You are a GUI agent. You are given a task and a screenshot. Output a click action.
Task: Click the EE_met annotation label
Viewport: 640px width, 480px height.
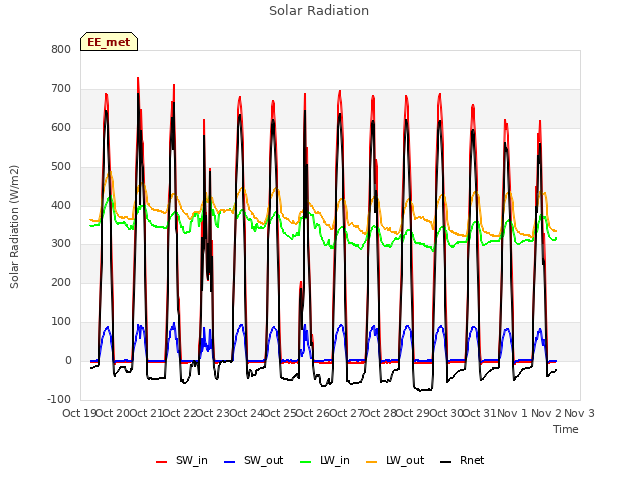coord(109,42)
